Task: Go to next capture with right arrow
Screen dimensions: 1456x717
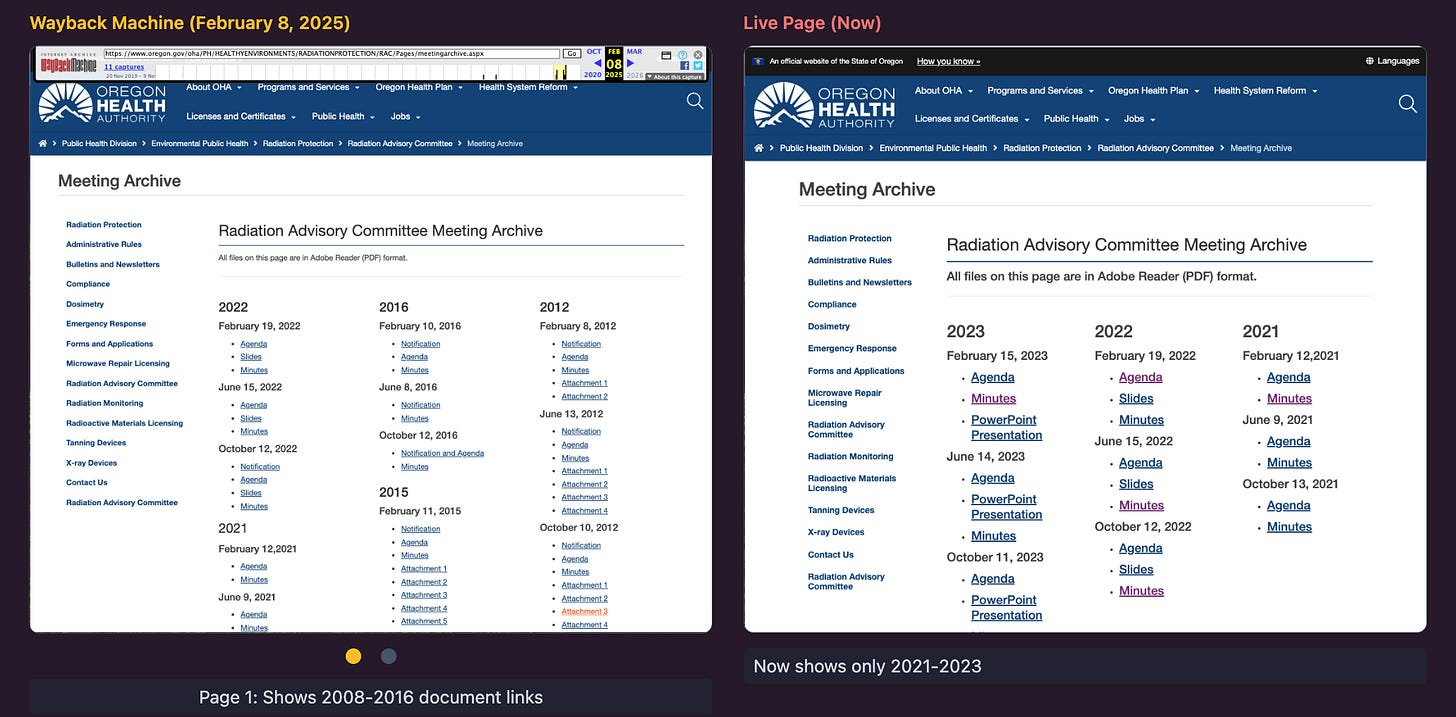Action: pyautogui.click(x=630, y=63)
